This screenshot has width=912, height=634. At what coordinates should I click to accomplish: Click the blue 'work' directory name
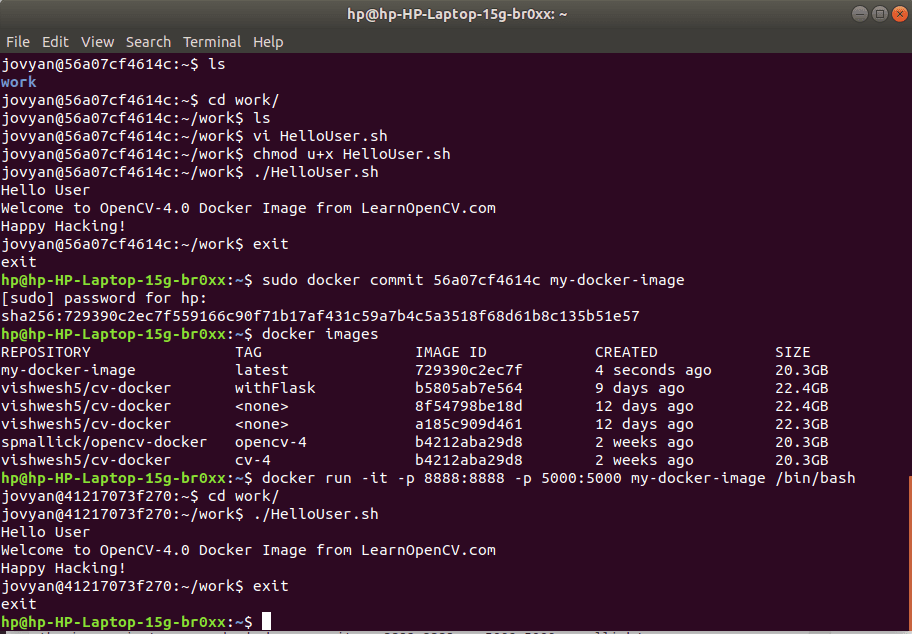tap(19, 82)
